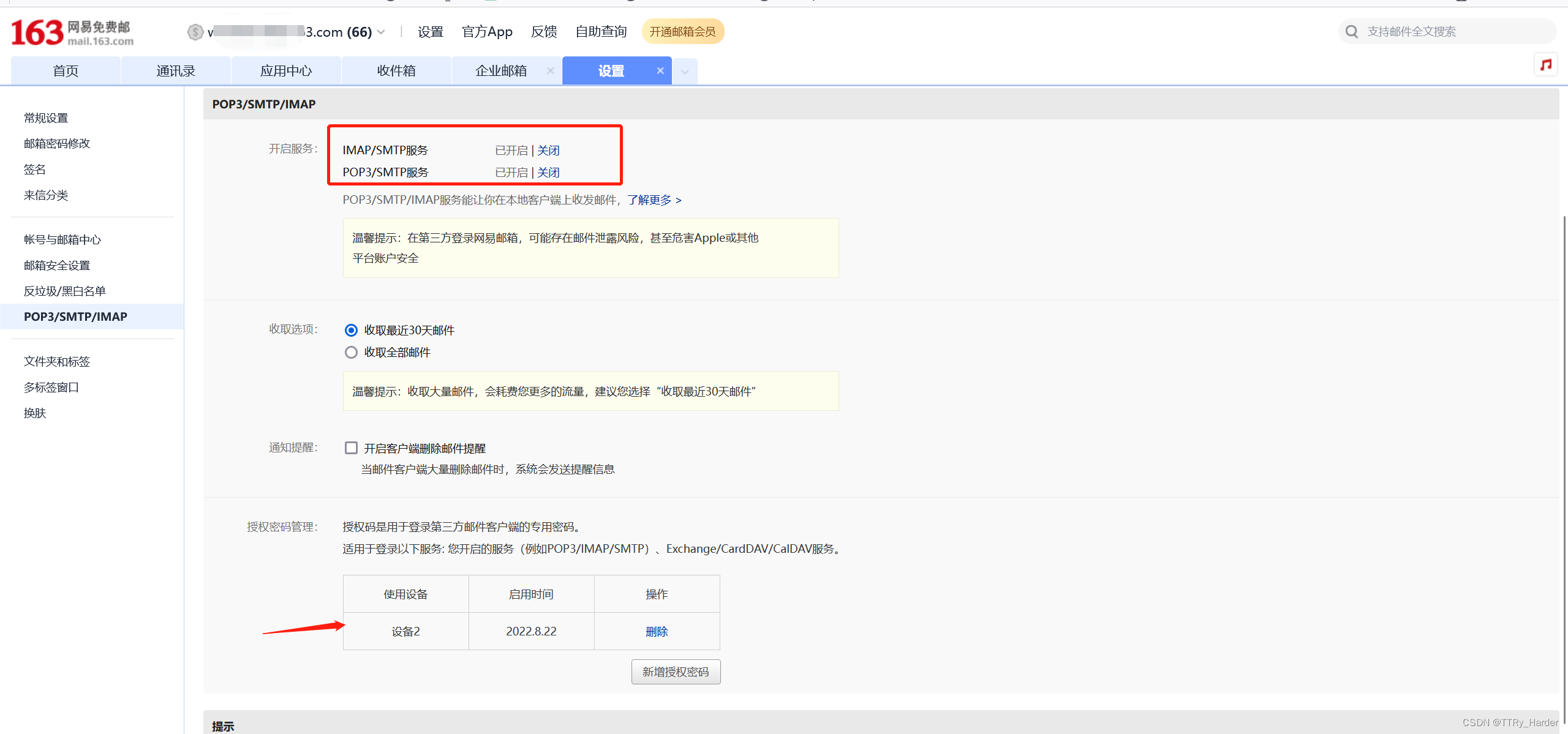The width and height of the screenshot is (1568, 734).
Task: Click the search magnifier icon
Action: (1351, 31)
